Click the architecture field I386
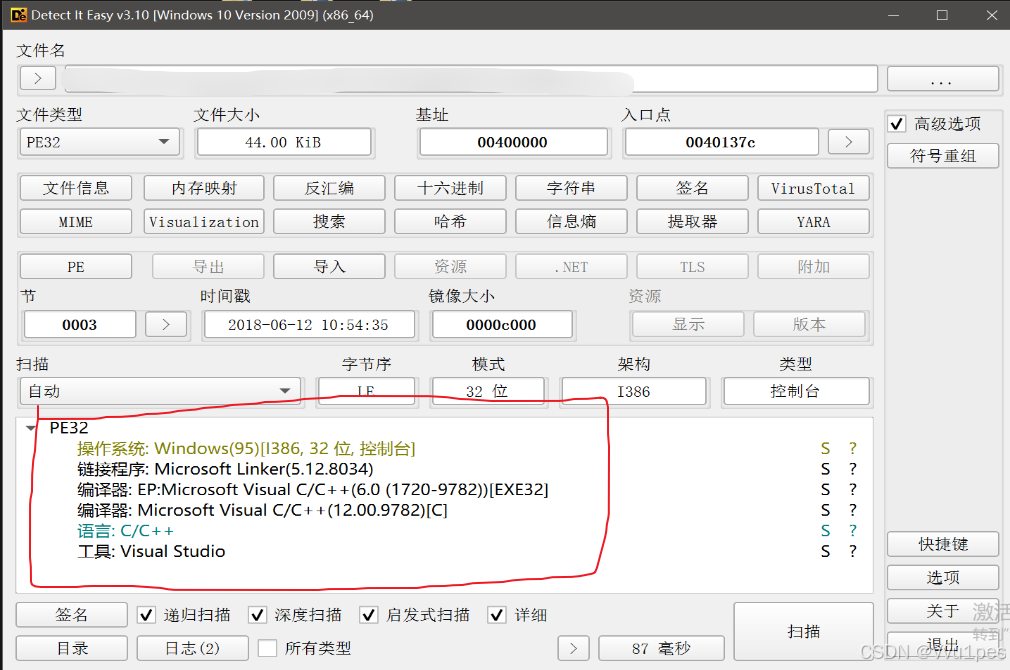Screen dimensions: 1010x670 [634, 391]
